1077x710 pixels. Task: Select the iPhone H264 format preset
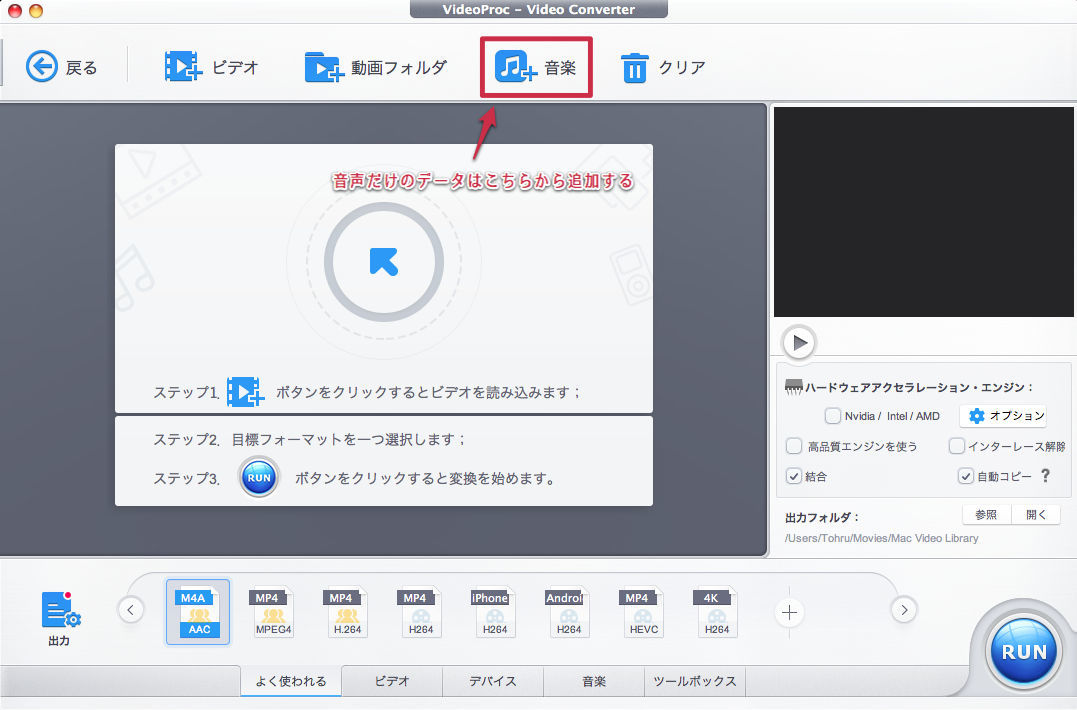click(x=494, y=612)
